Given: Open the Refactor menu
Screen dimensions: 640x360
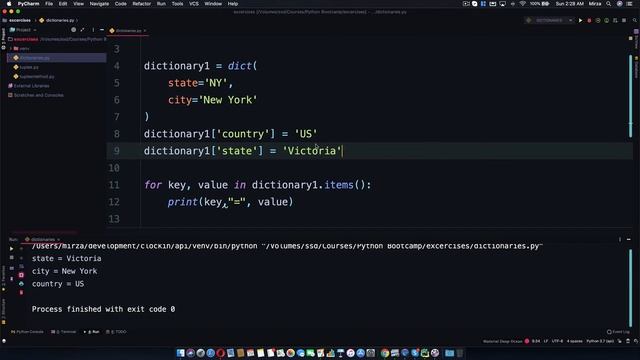Looking at the screenshot, I should [x=142, y=4].
